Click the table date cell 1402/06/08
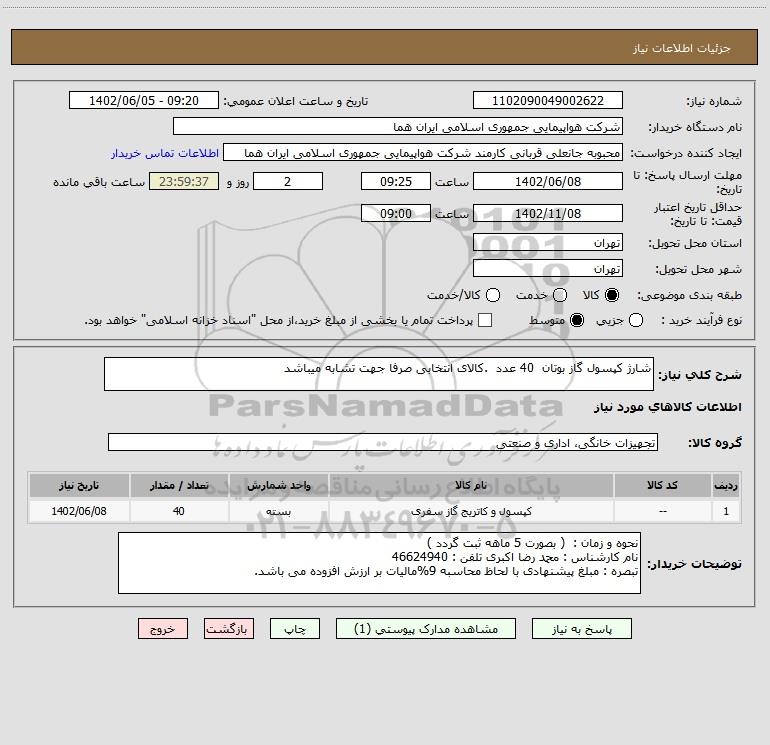The height and width of the screenshot is (745, 770). [x=79, y=511]
